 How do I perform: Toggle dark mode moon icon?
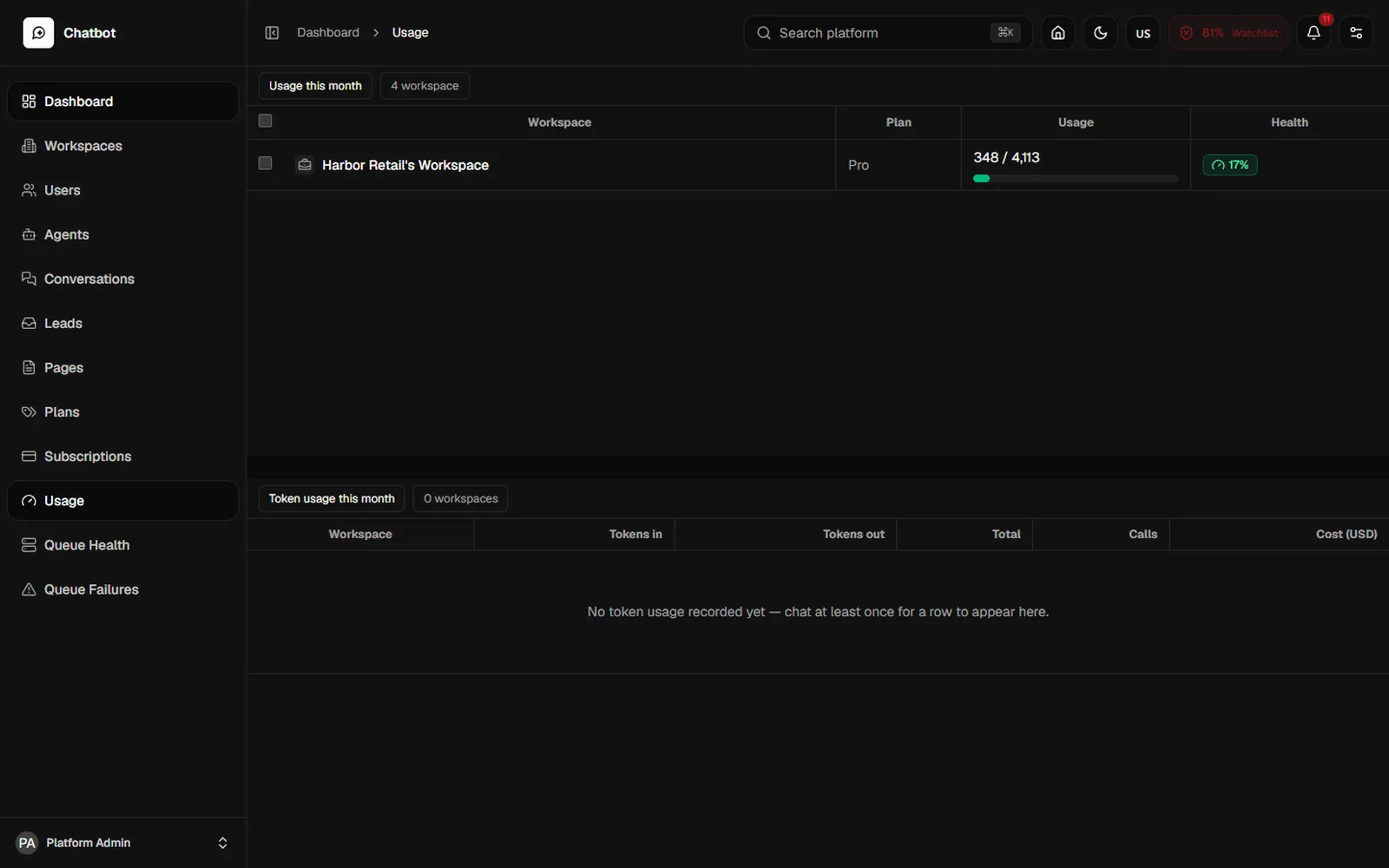point(1100,33)
